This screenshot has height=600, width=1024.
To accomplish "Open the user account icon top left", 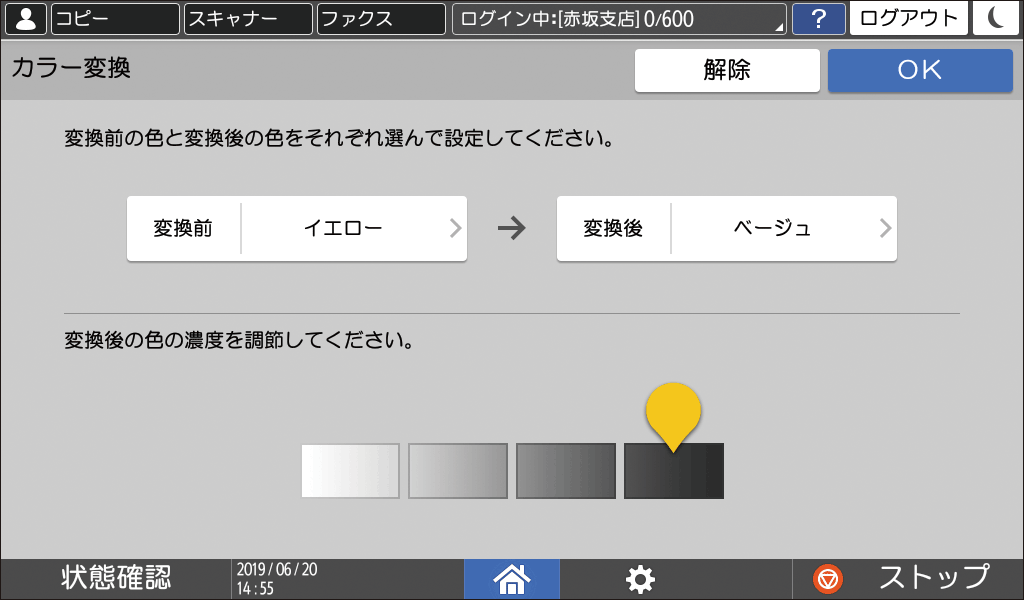I will pos(25,18).
